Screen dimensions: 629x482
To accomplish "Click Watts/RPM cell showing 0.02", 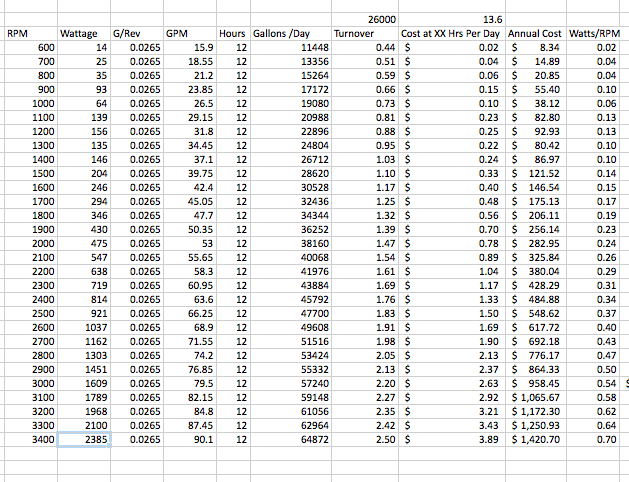I will pyautogui.click(x=595, y=48).
